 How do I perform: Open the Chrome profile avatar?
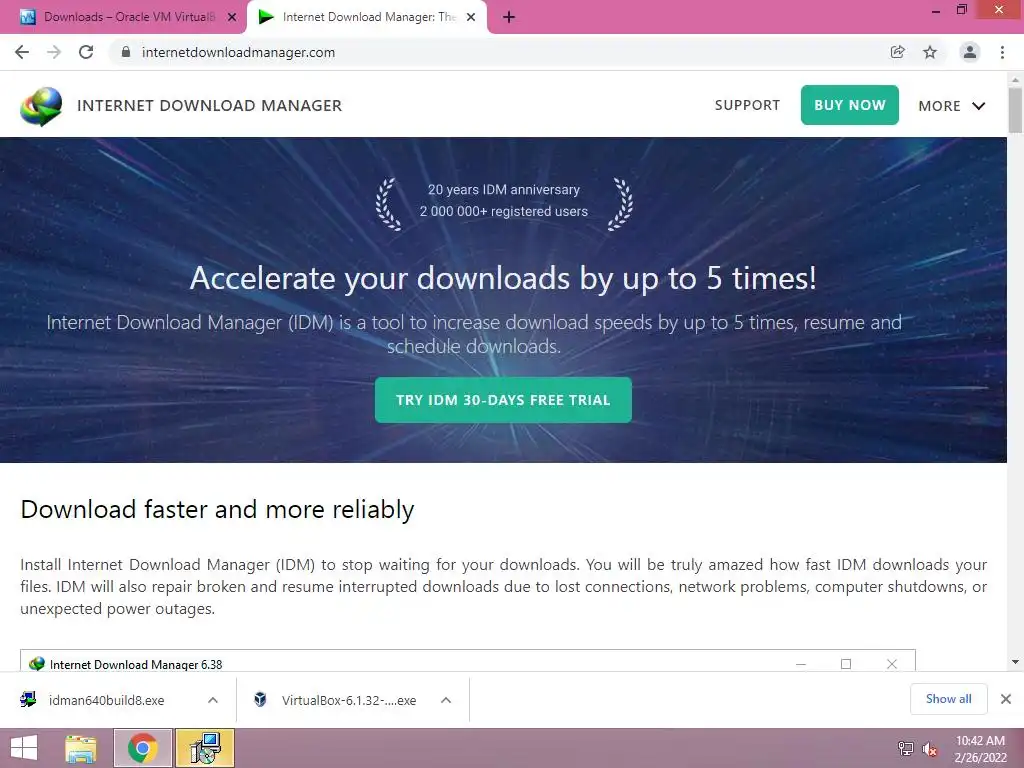pos(970,52)
